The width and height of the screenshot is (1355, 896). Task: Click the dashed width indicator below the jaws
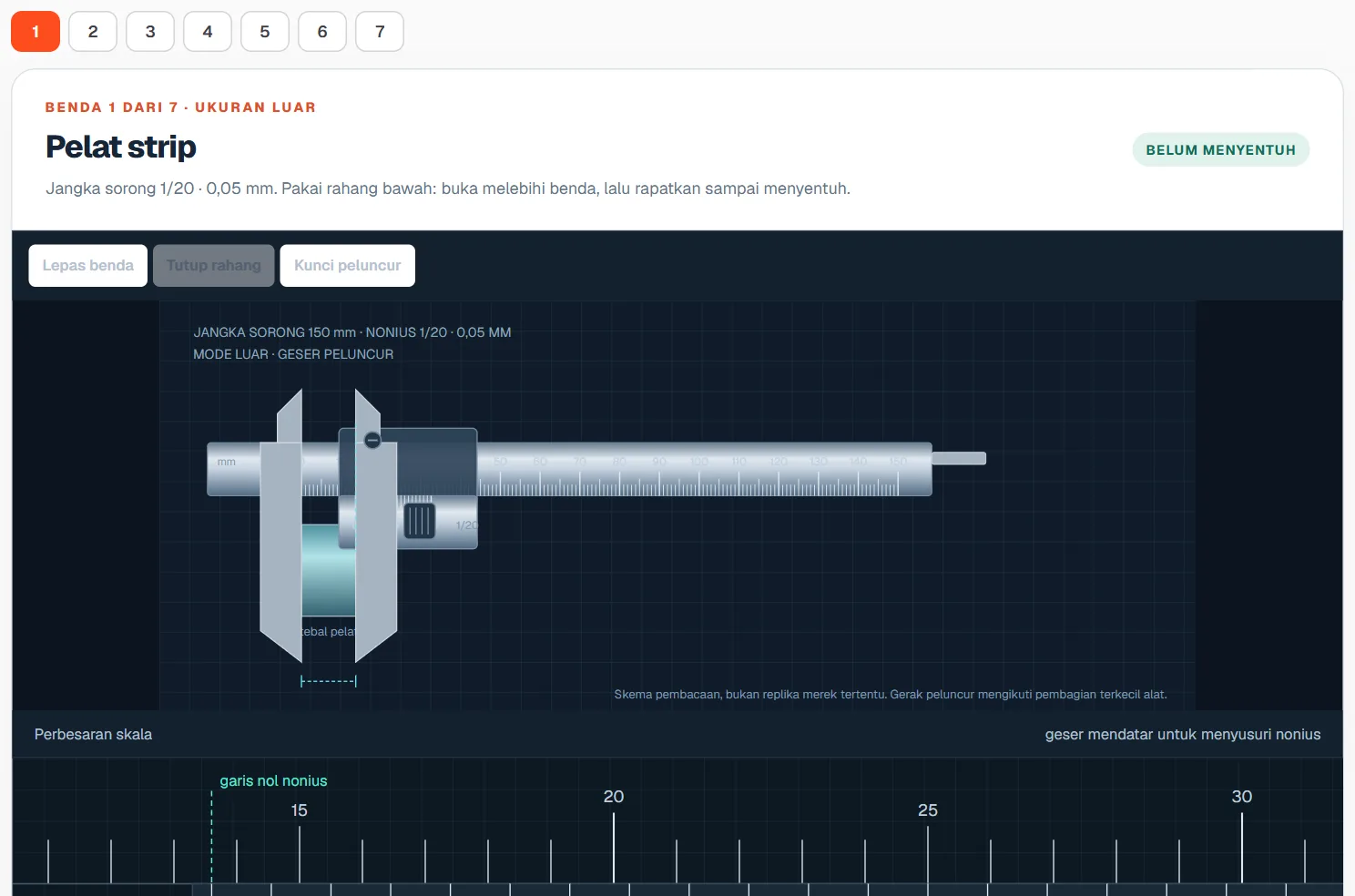[329, 681]
